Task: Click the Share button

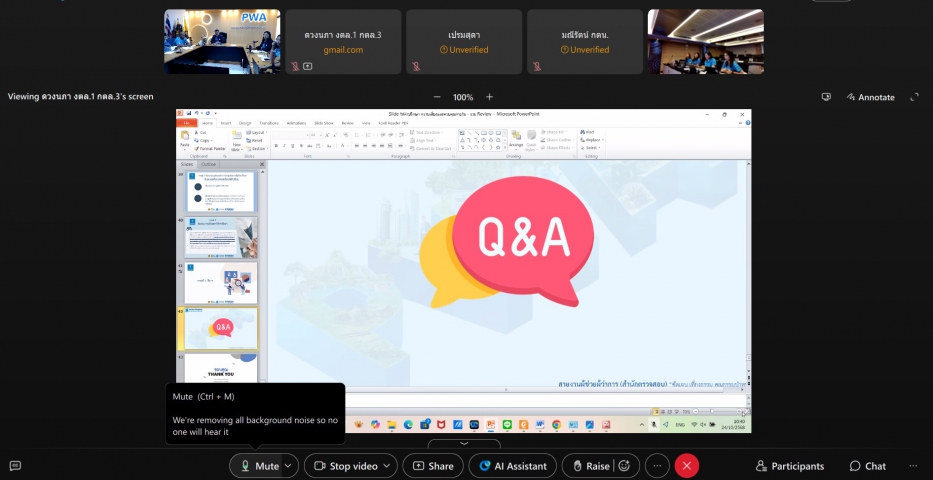Action: click(x=431, y=466)
